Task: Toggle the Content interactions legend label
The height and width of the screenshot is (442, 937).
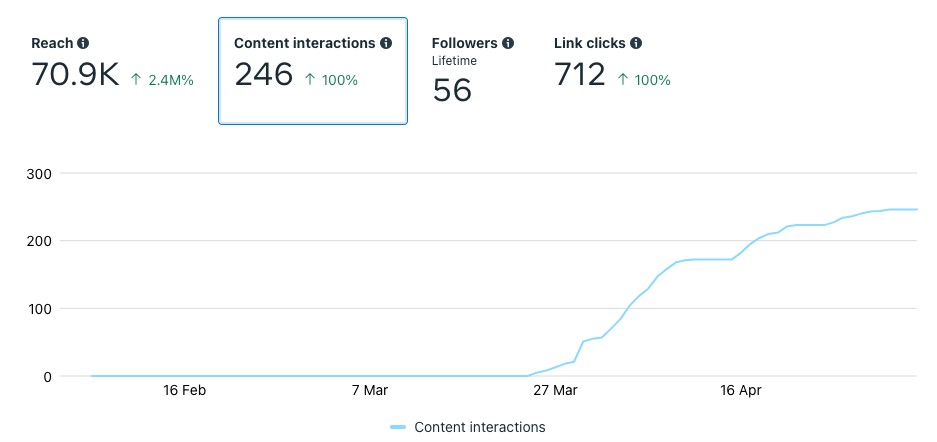Action: 479,427
